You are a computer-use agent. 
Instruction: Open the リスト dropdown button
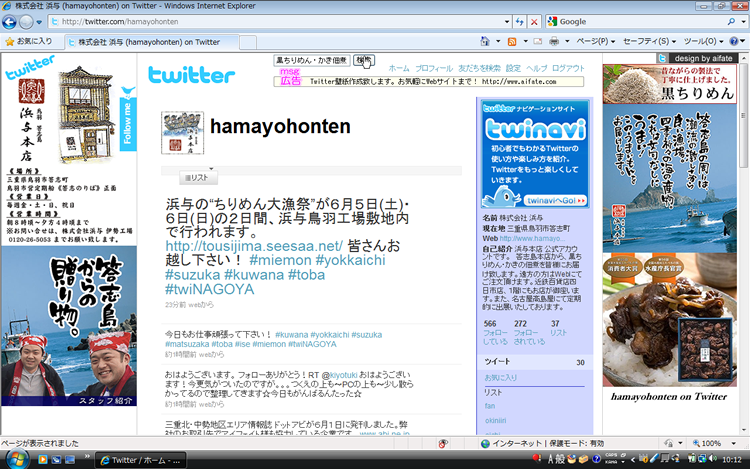click(x=199, y=178)
